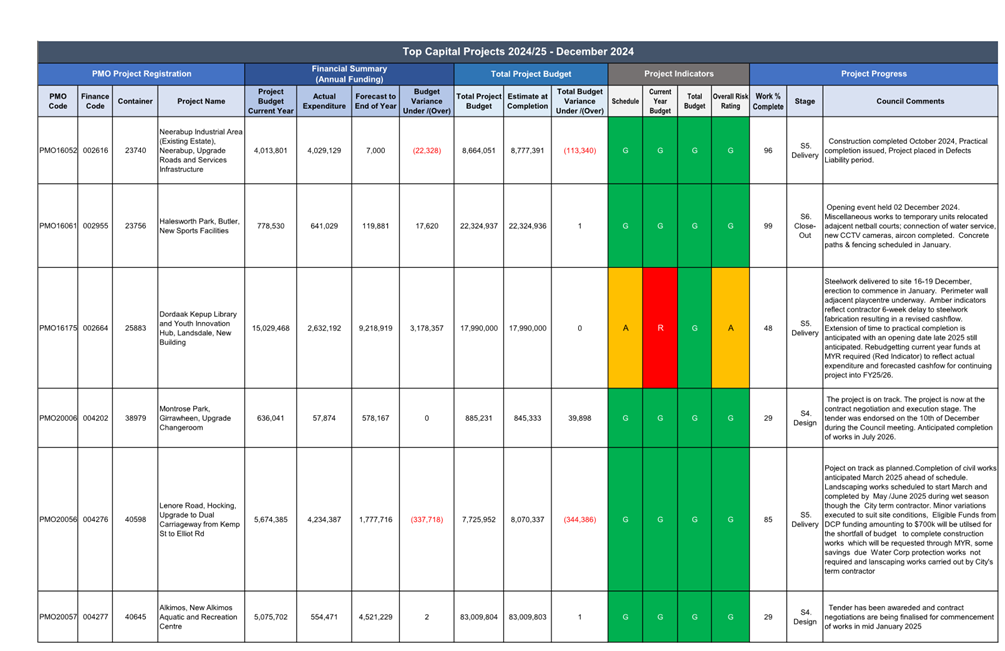Select the Halesworth Park project name cell
1005x651 pixels.
tap(200, 226)
